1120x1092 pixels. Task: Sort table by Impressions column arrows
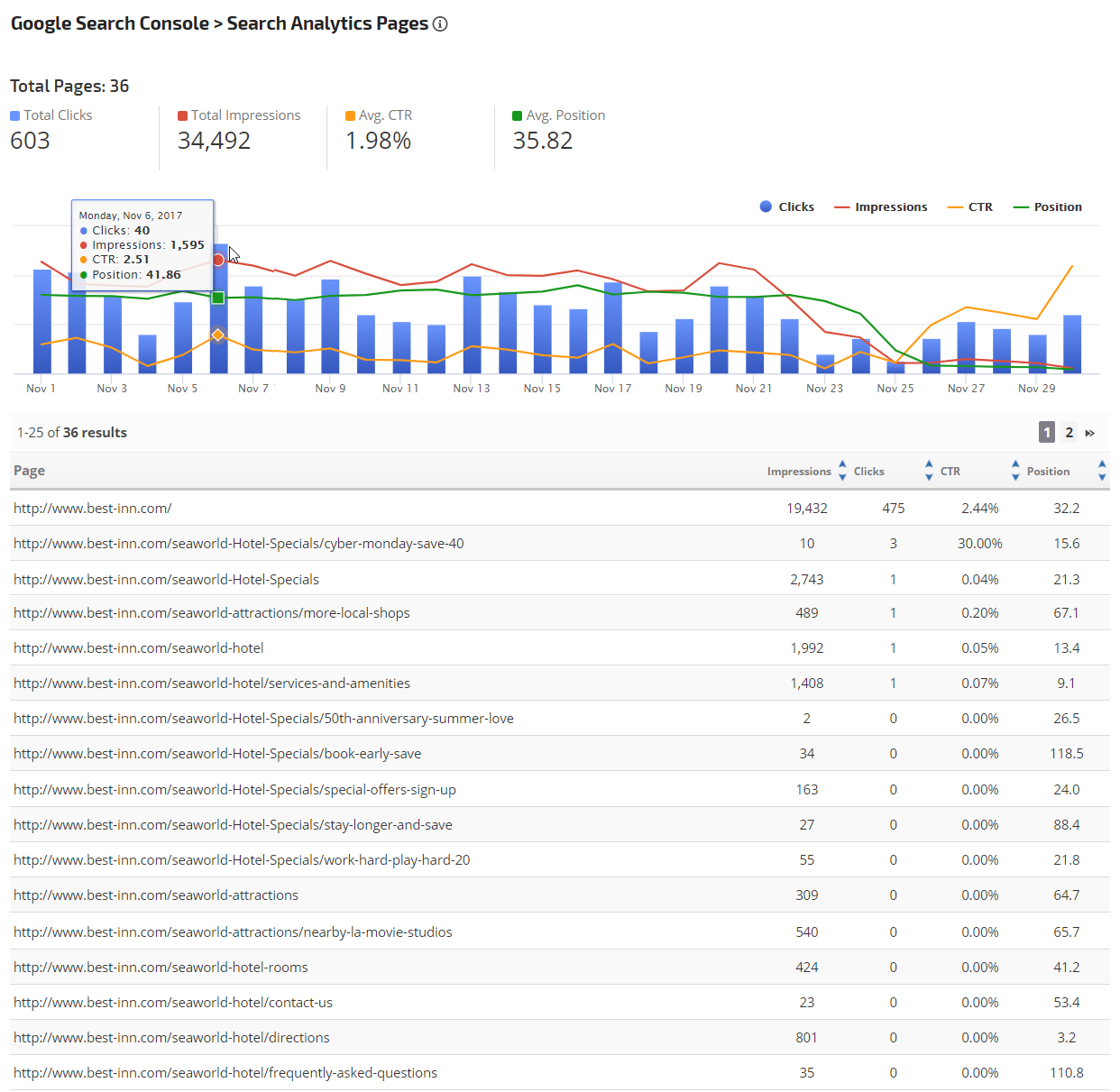pos(842,471)
